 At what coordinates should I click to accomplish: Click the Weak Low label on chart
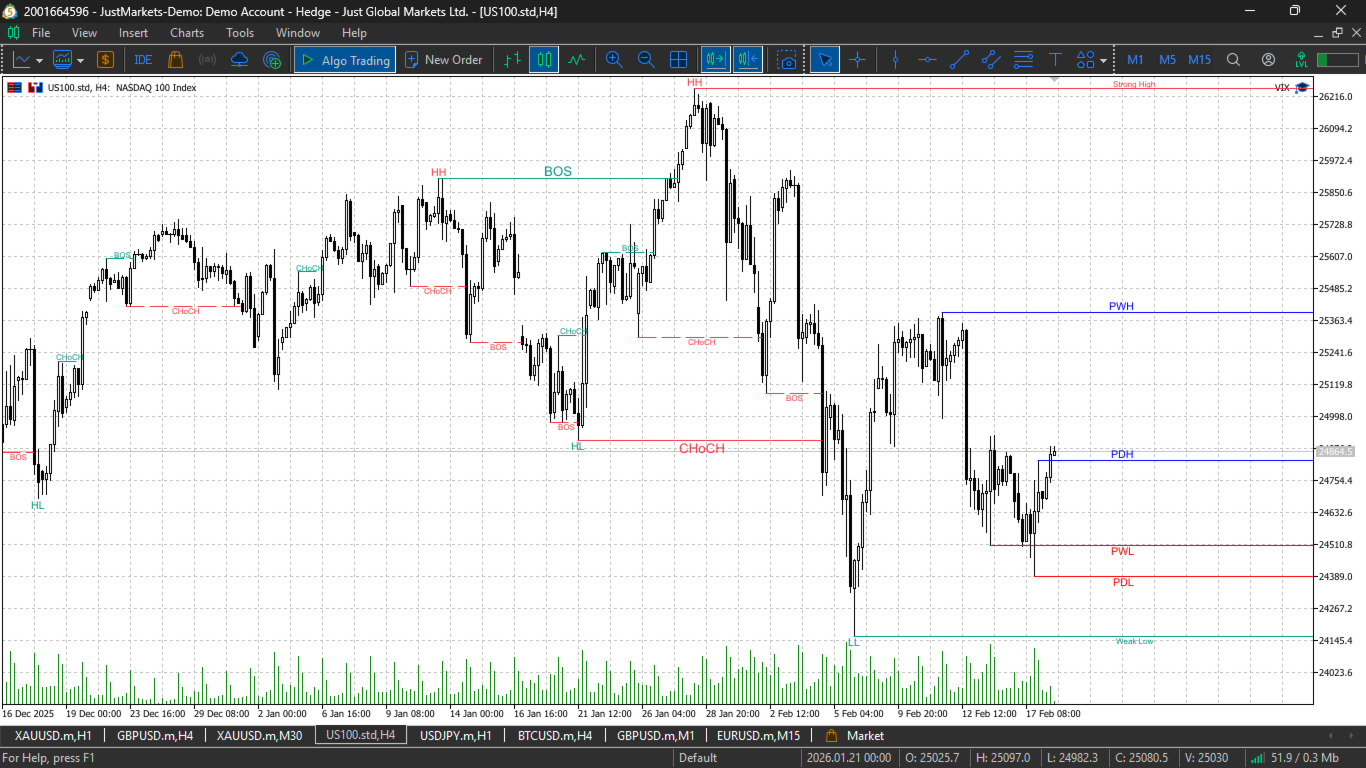pyautogui.click(x=1134, y=641)
